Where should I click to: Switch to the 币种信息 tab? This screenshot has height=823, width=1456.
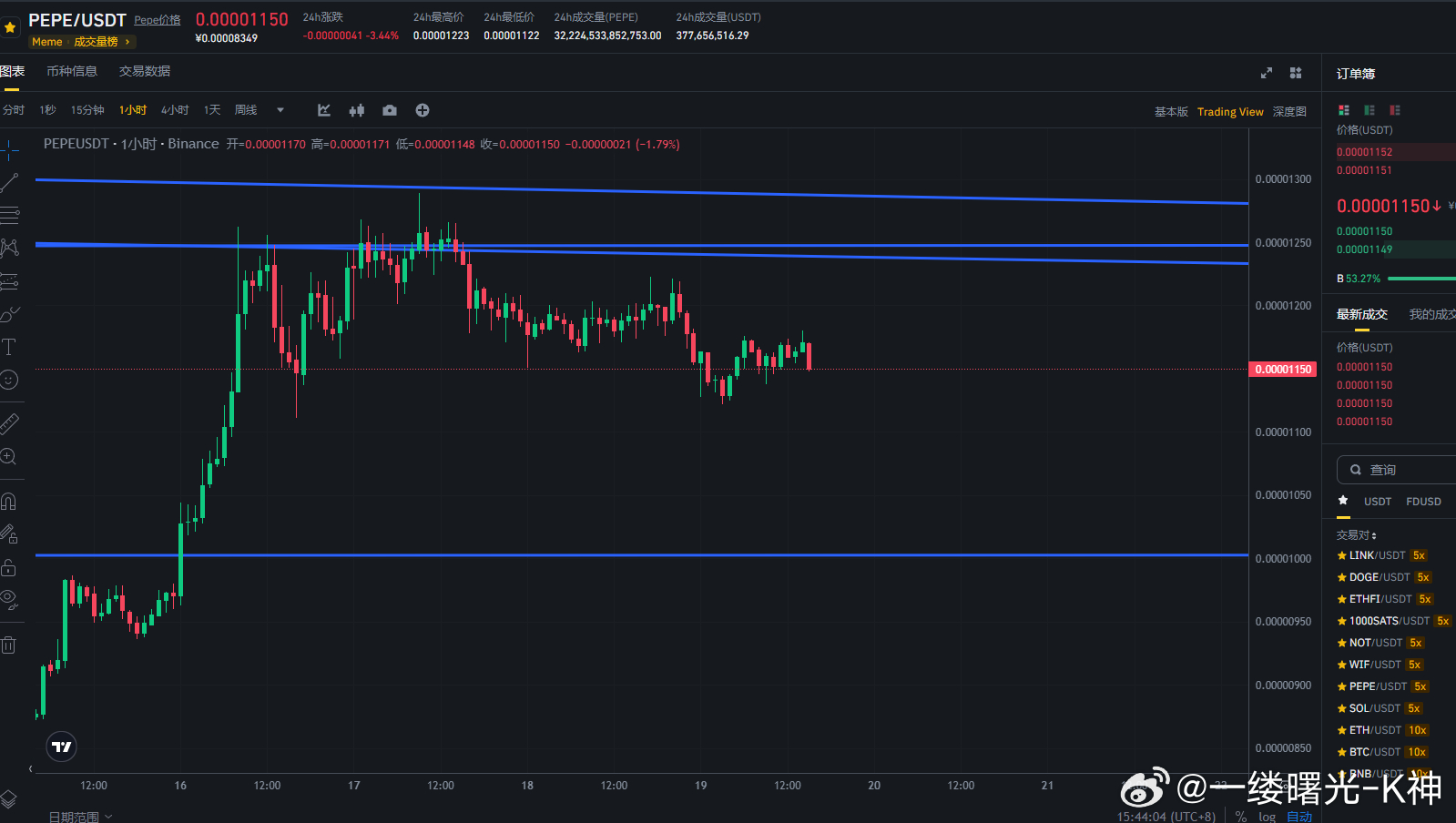(72, 71)
